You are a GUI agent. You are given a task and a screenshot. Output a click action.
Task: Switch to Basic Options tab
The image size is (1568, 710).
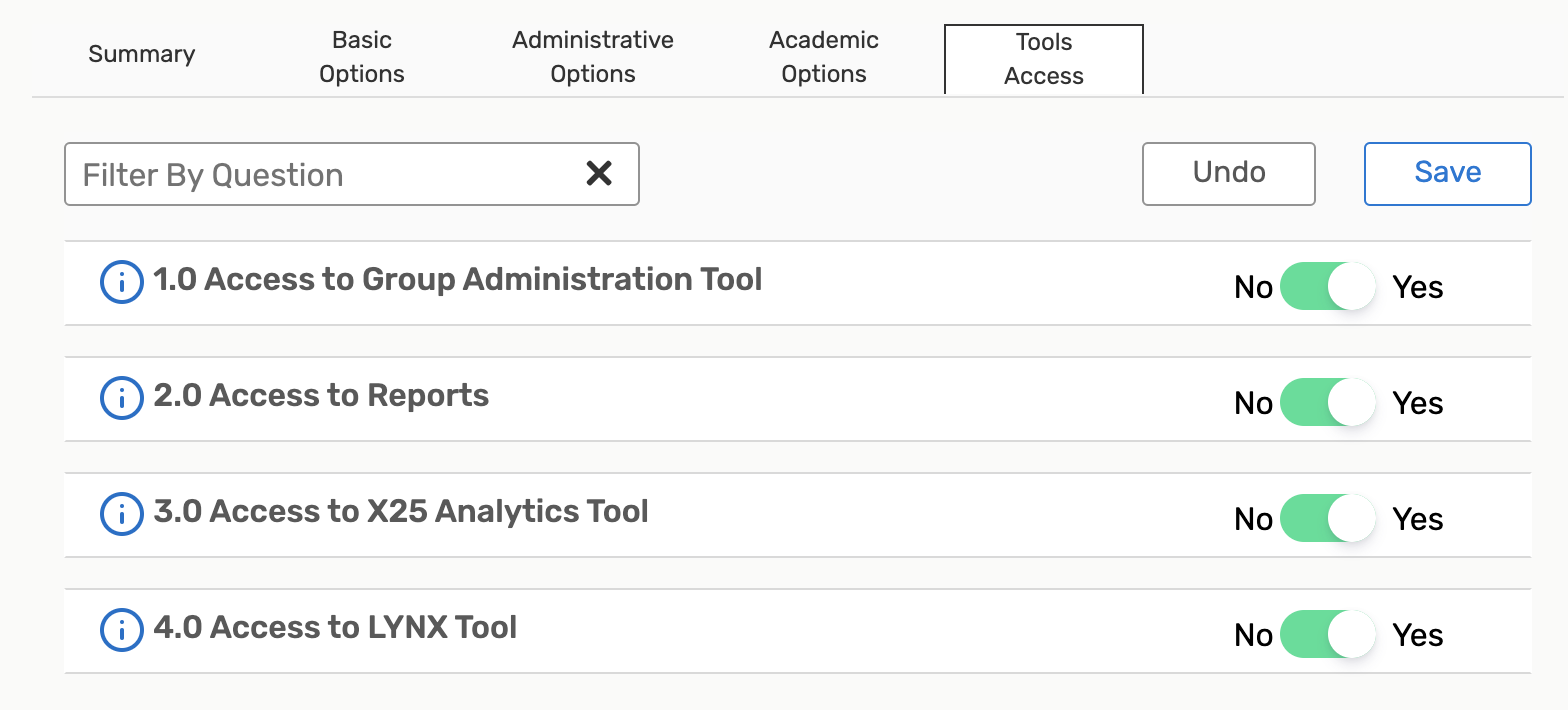[x=362, y=57]
